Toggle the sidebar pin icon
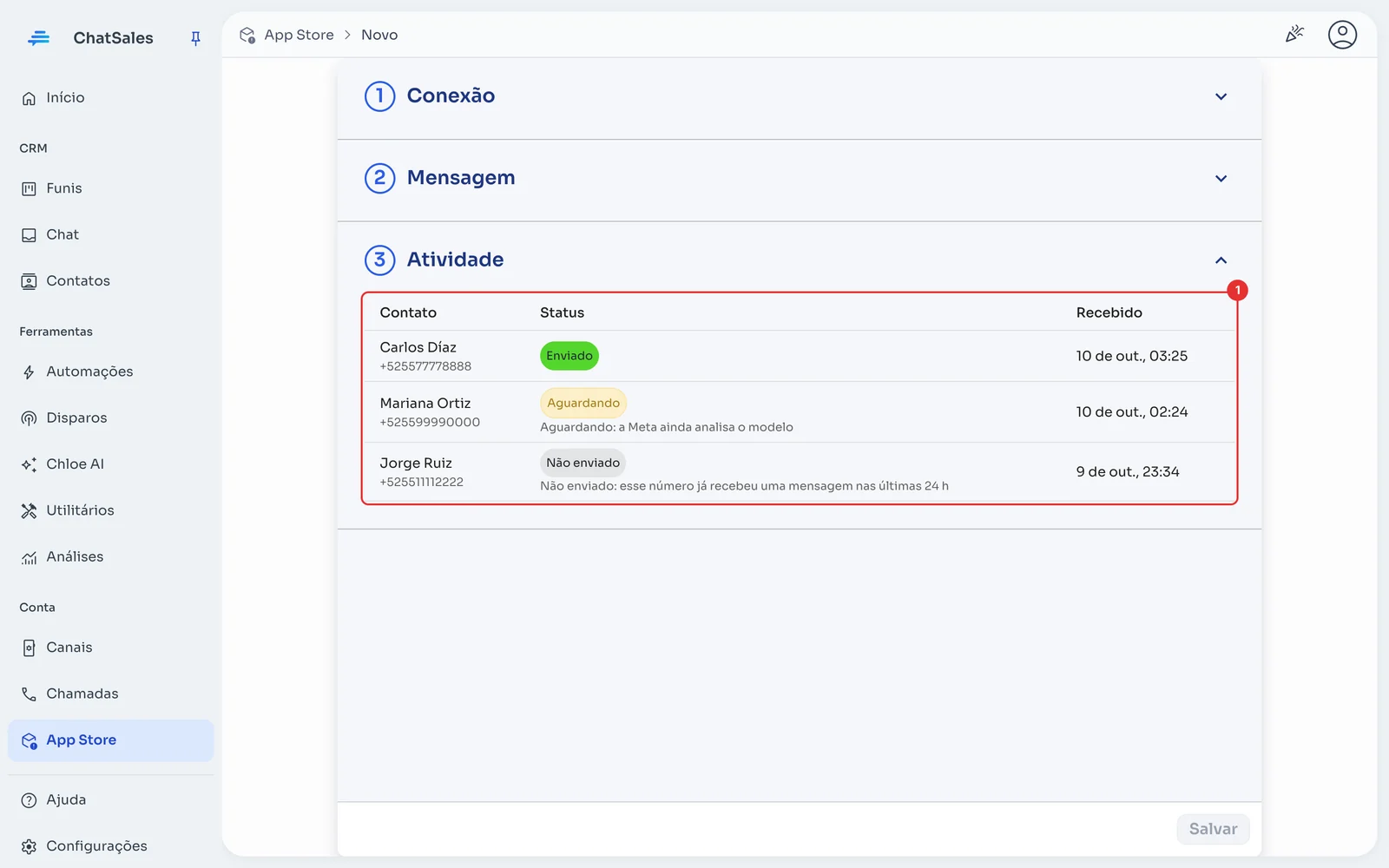This screenshot has height=868, width=1389. (x=195, y=38)
